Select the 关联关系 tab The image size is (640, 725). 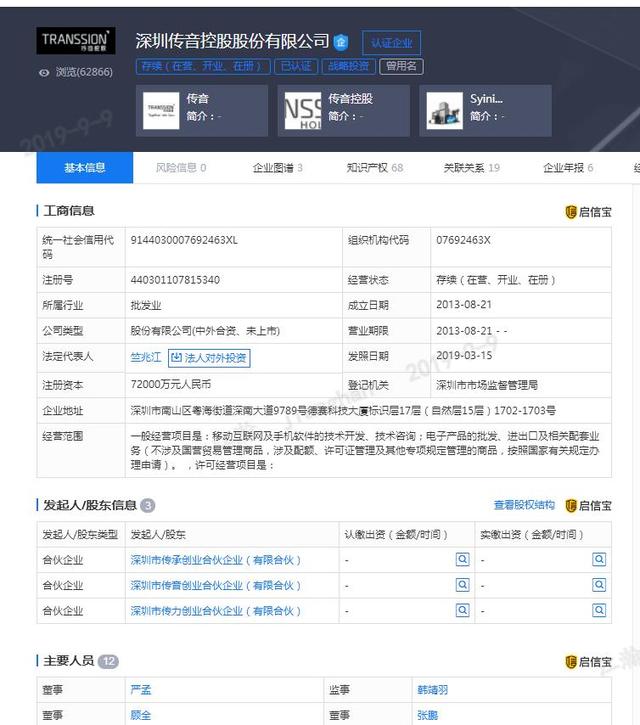coord(472,168)
